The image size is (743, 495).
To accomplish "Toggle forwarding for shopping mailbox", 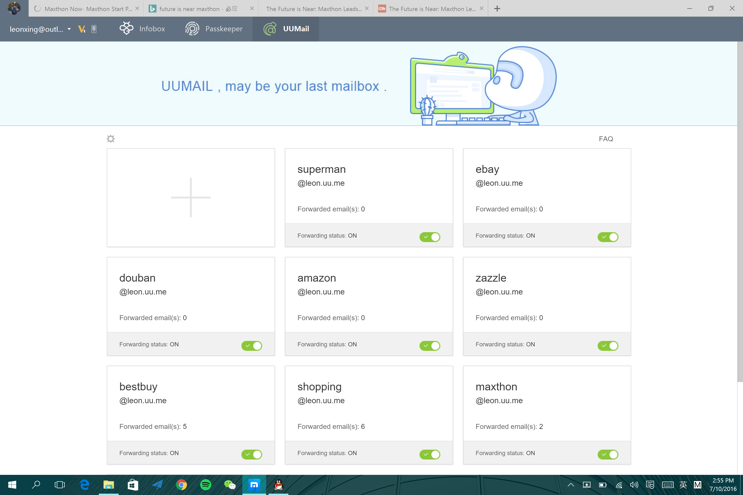I will pyautogui.click(x=430, y=454).
